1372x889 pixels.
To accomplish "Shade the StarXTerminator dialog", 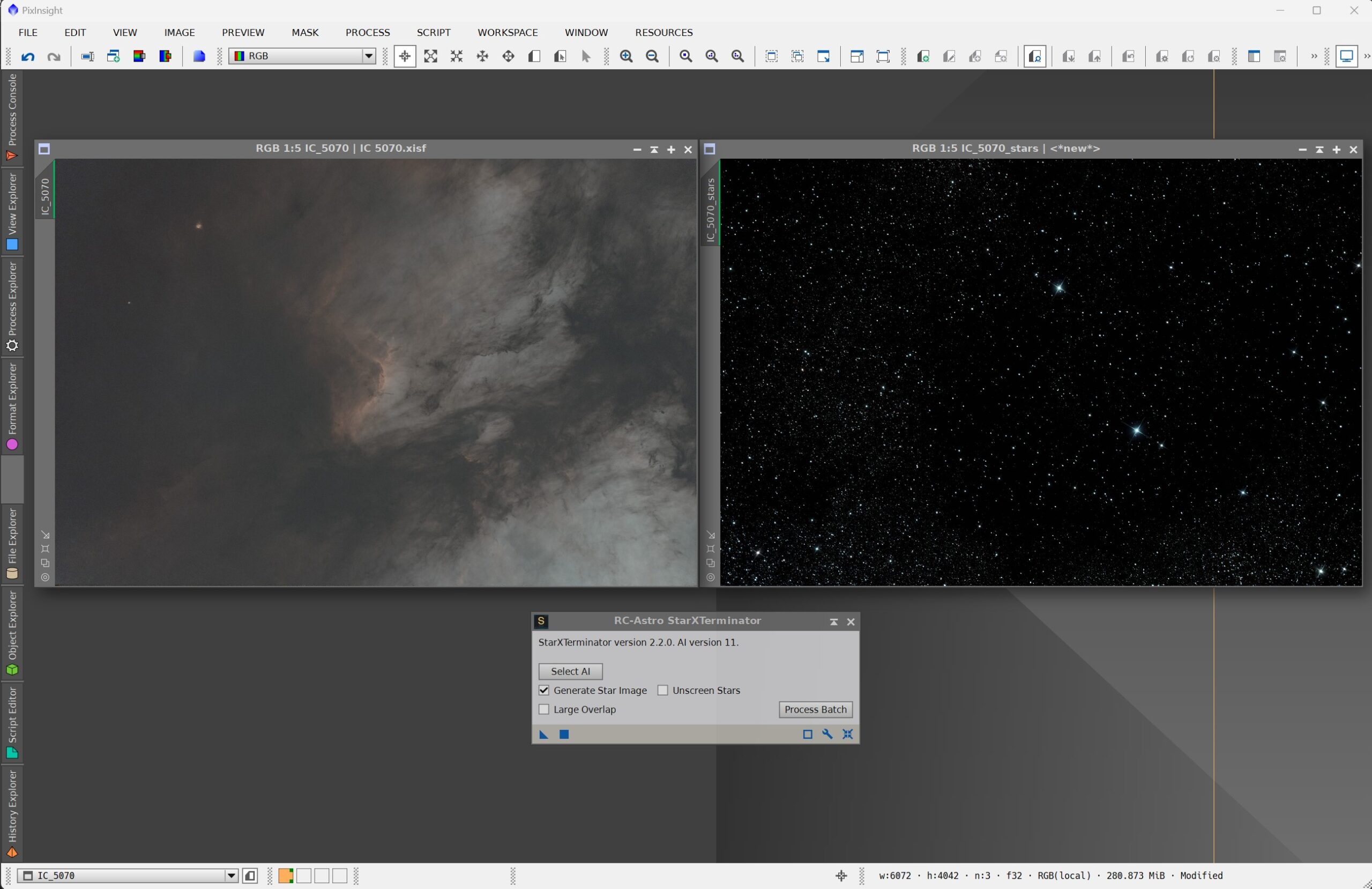I will coord(833,622).
